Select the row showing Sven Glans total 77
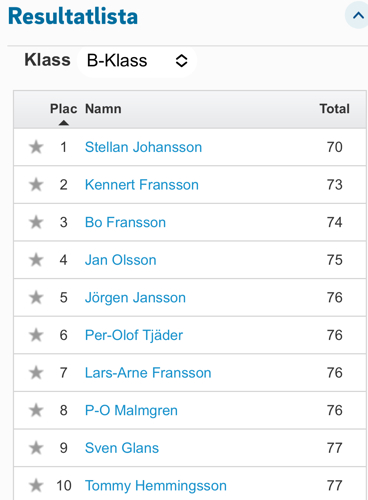368x500 pixels. click(x=190, y=448)
